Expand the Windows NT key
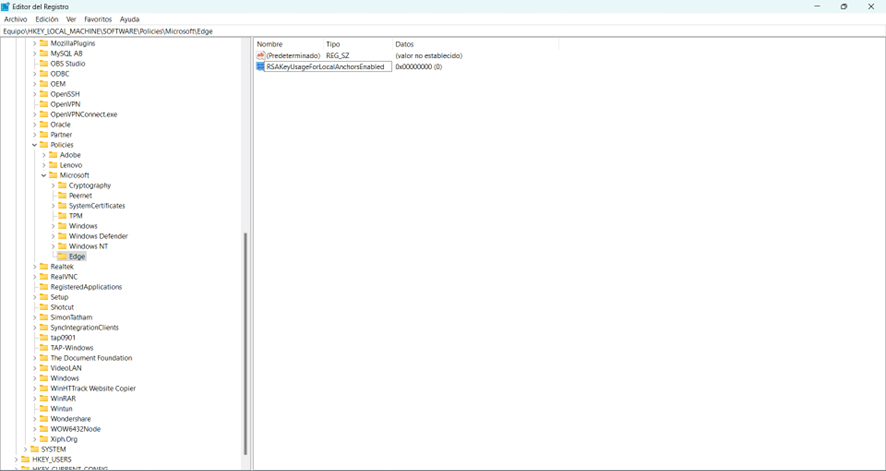 coord(53,246)
